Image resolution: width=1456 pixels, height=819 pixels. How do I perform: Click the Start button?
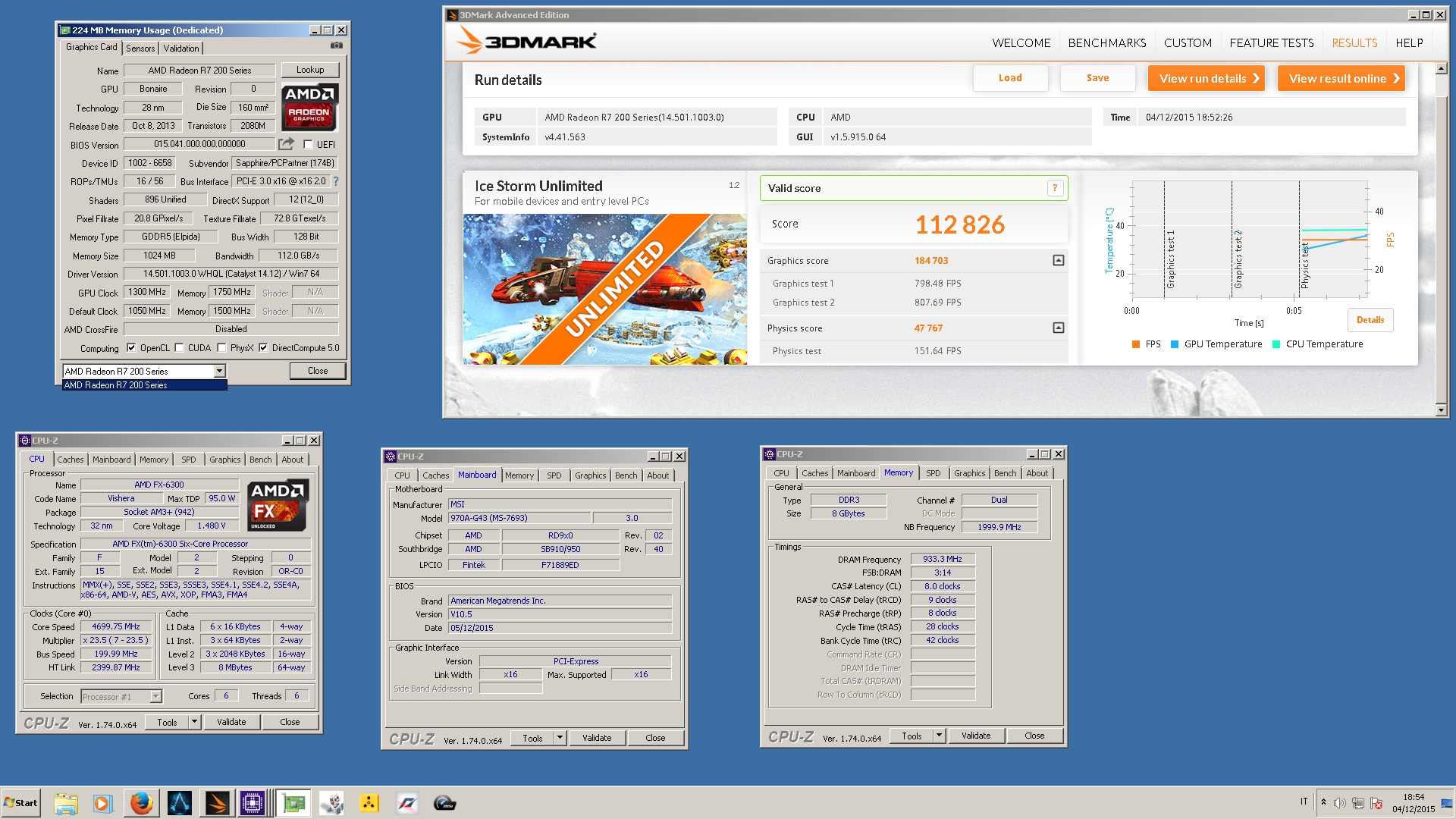tap(20, 803)
